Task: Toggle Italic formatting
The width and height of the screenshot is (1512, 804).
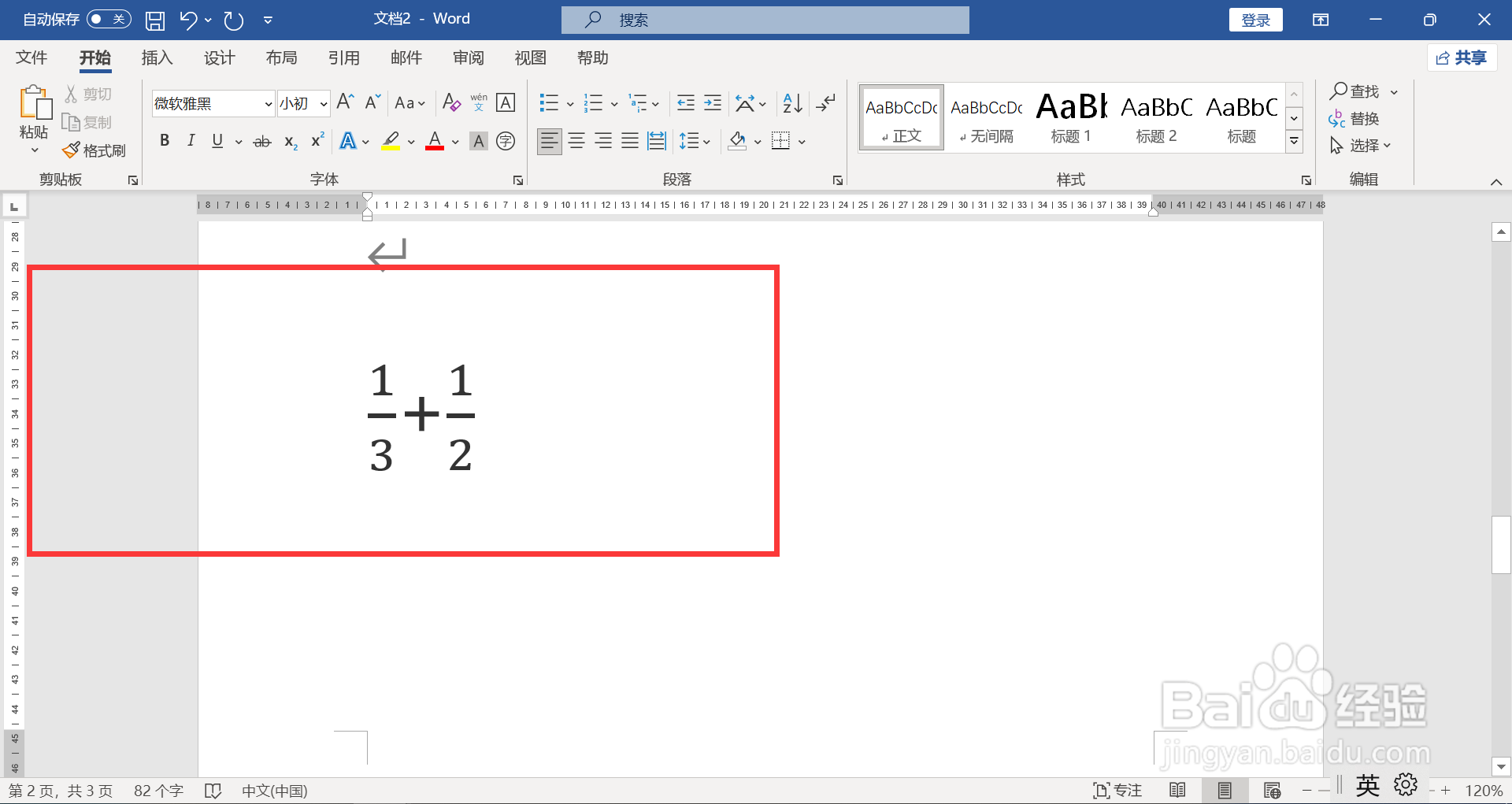Action: 191,141
